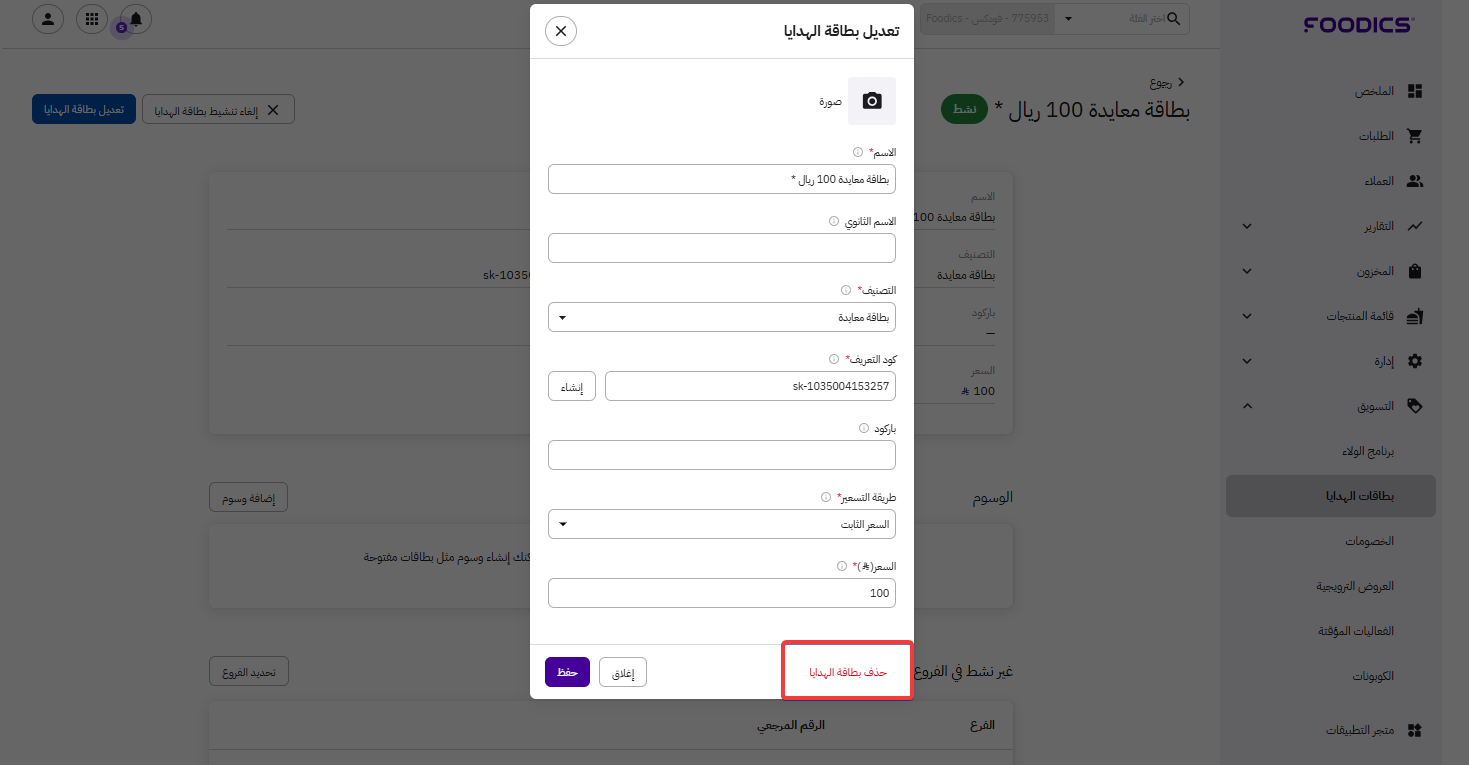This screenshot has height=765, width=1469.
Task: Click the الاسم الثانوي input field
Action: (x=721, y=248)
